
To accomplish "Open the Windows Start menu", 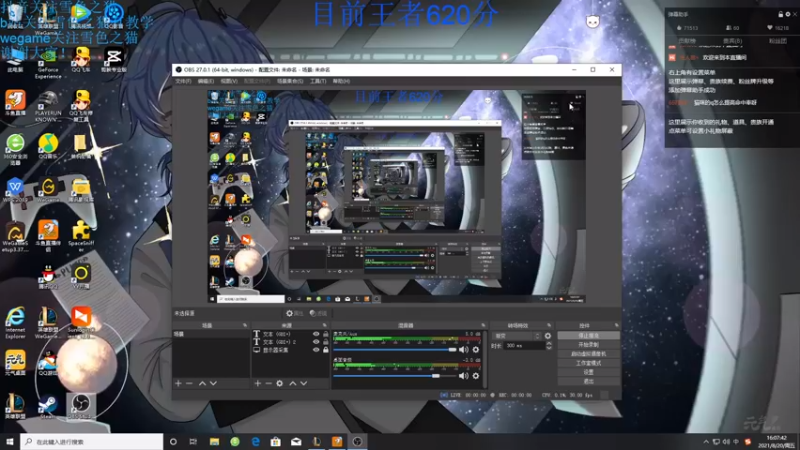I will [10, 442].
